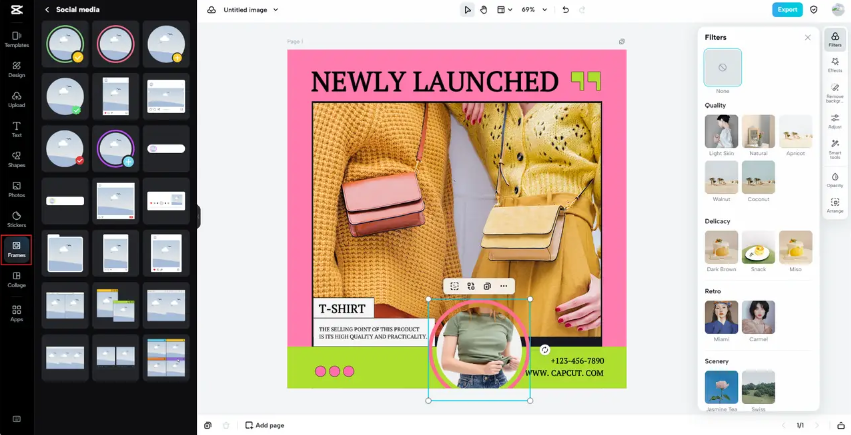This screenshot has width=851, height=435.
Task: Open the Templates panel in sidebar
Action: (16, 40)
